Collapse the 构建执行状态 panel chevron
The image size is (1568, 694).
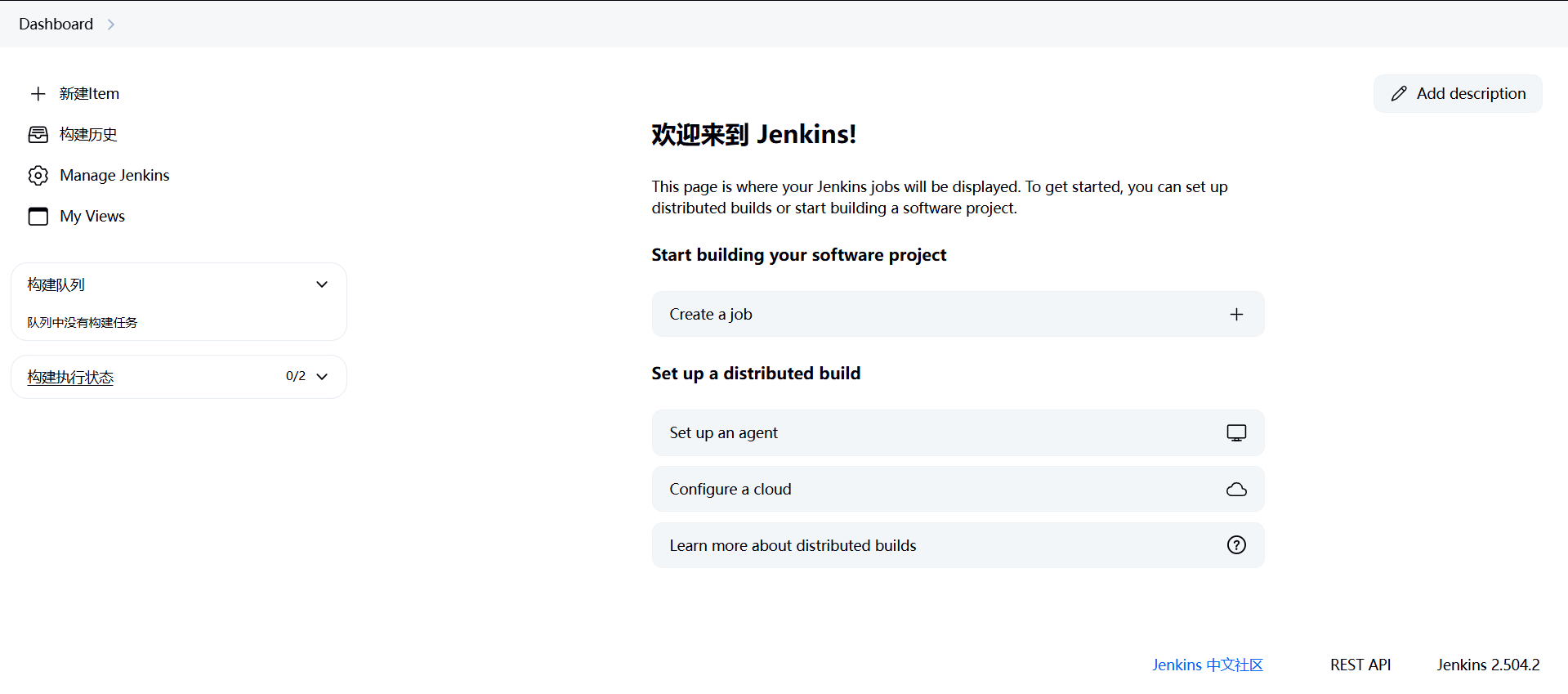[322, 377]
